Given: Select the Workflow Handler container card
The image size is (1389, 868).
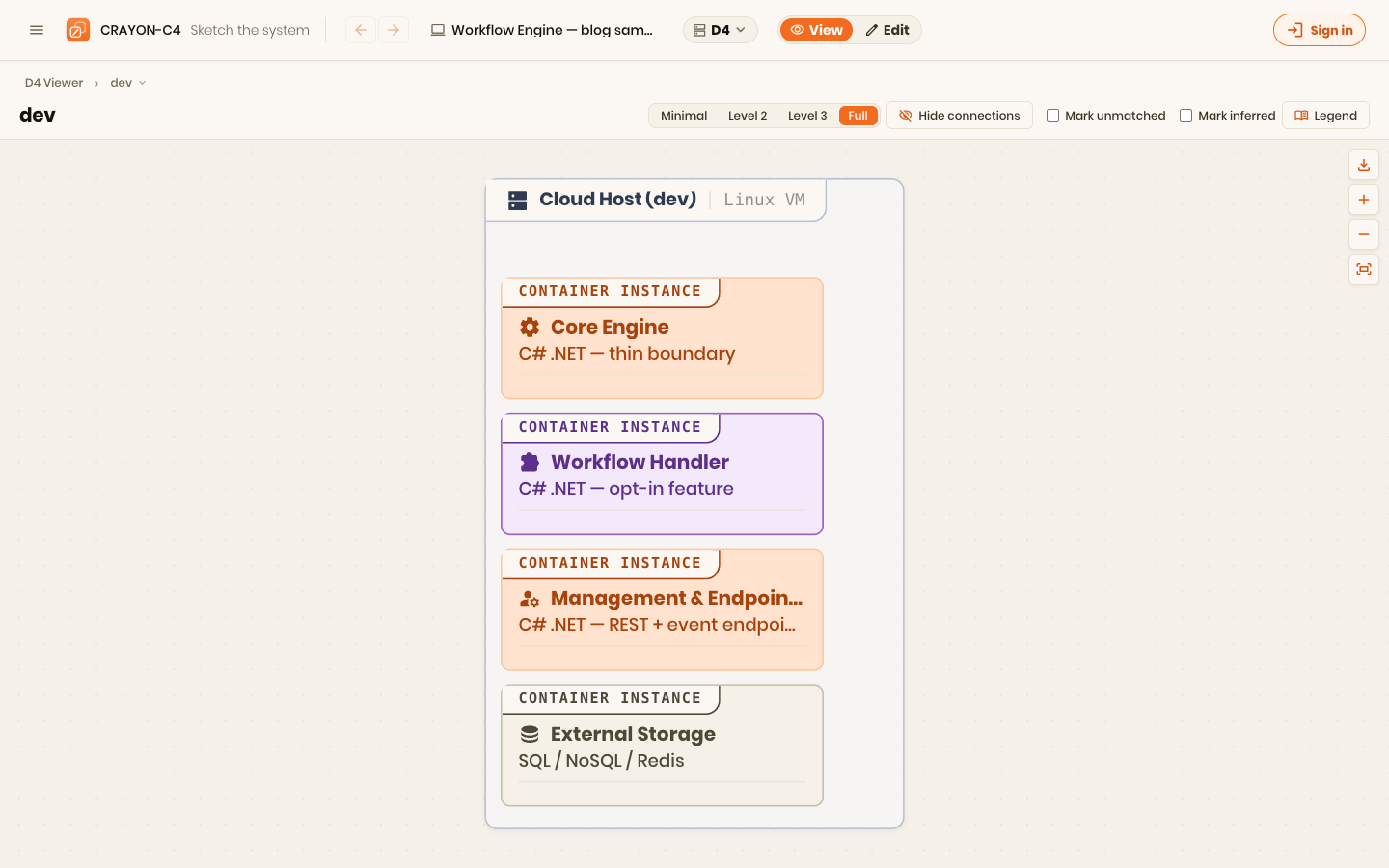Looking at the screenshot, I should pyautogui.click(x=662, y=474).
